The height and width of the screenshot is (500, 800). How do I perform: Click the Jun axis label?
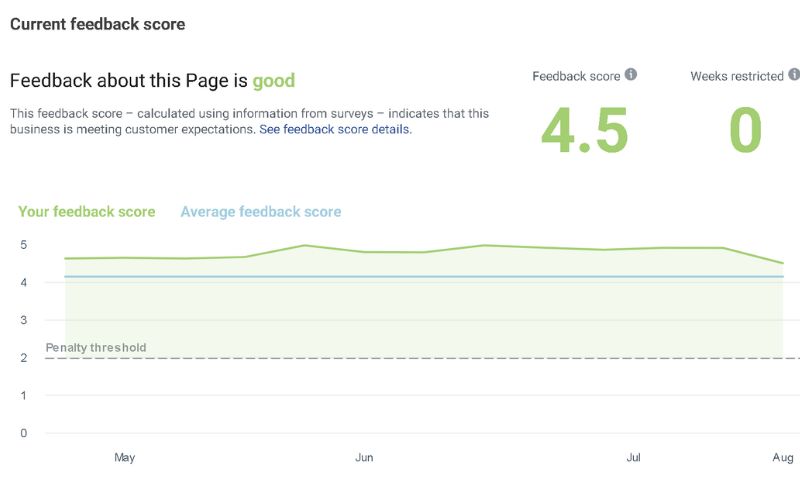coord(364,458)
